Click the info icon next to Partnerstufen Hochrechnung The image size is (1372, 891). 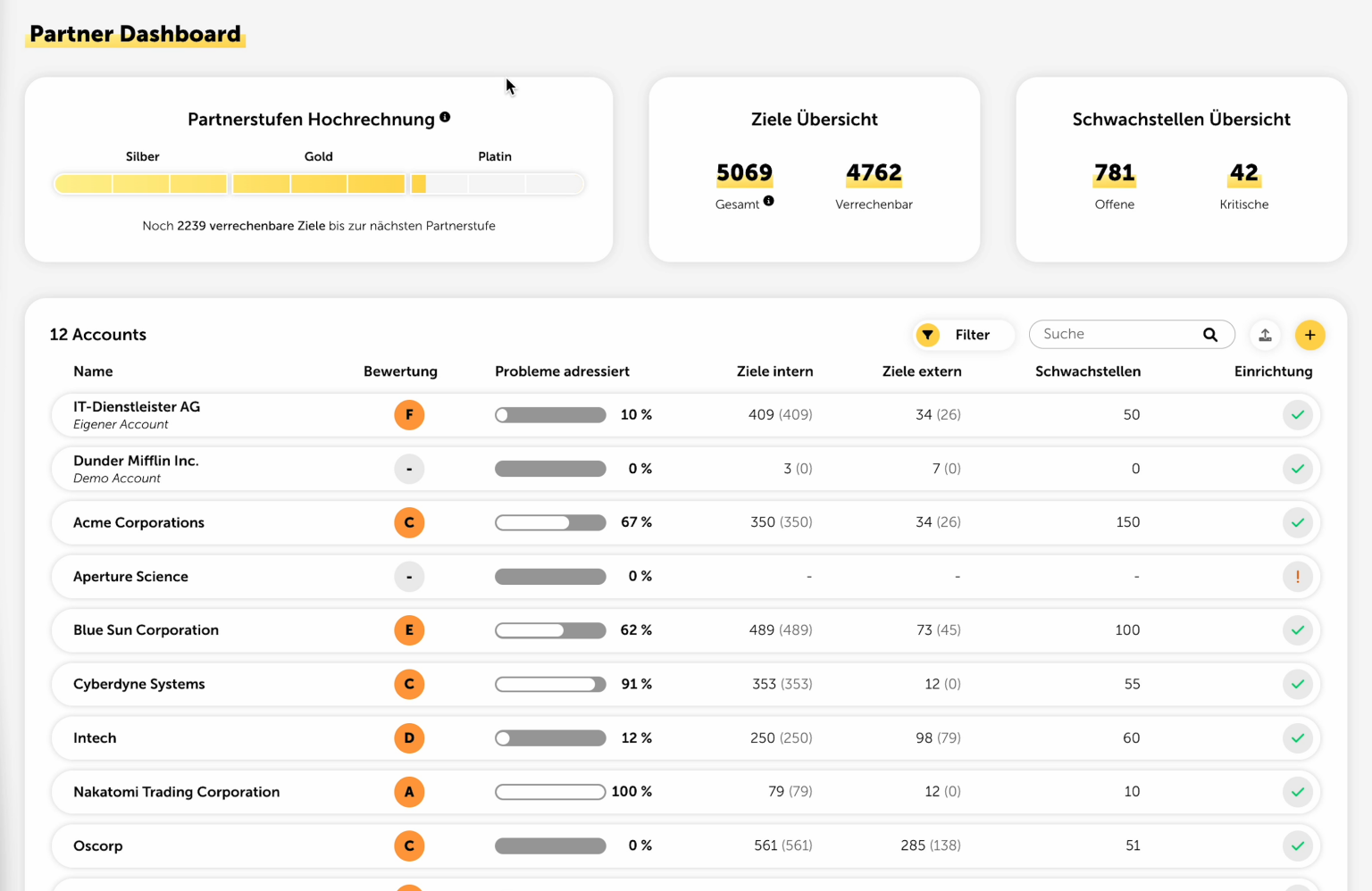[445, 117]
